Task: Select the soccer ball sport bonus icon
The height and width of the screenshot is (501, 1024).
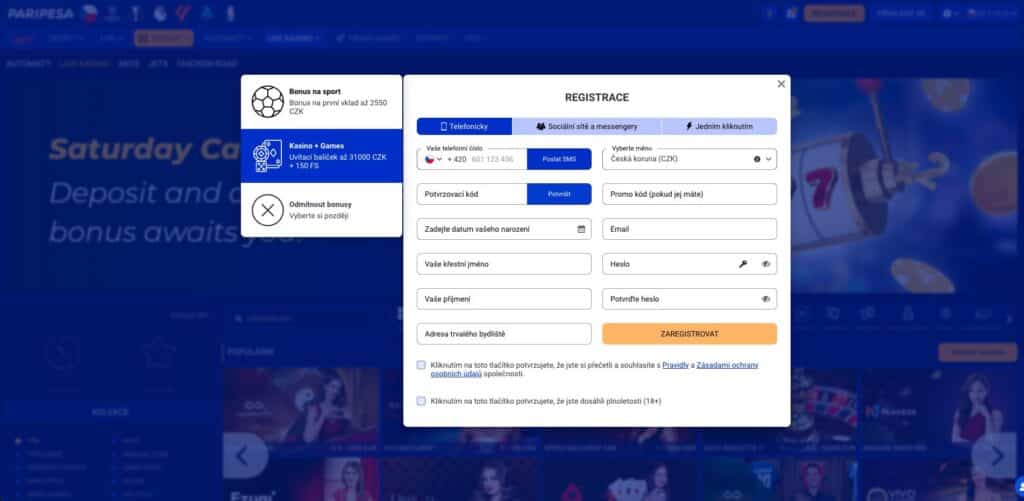Action: coord(267,101)
